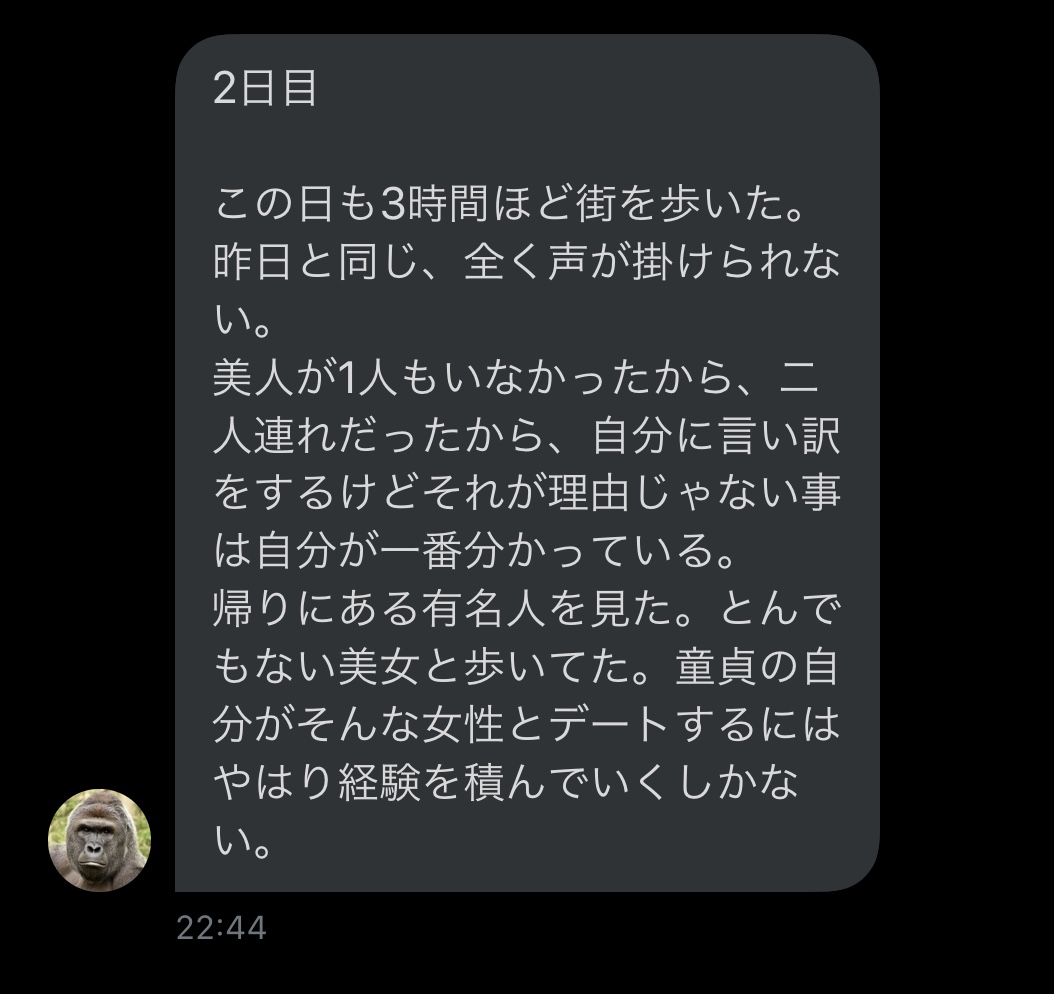Click the line starting '帰りにある有名人を見た'
Viewport: 1054px width, 994px height.
[x=527, y=609]
